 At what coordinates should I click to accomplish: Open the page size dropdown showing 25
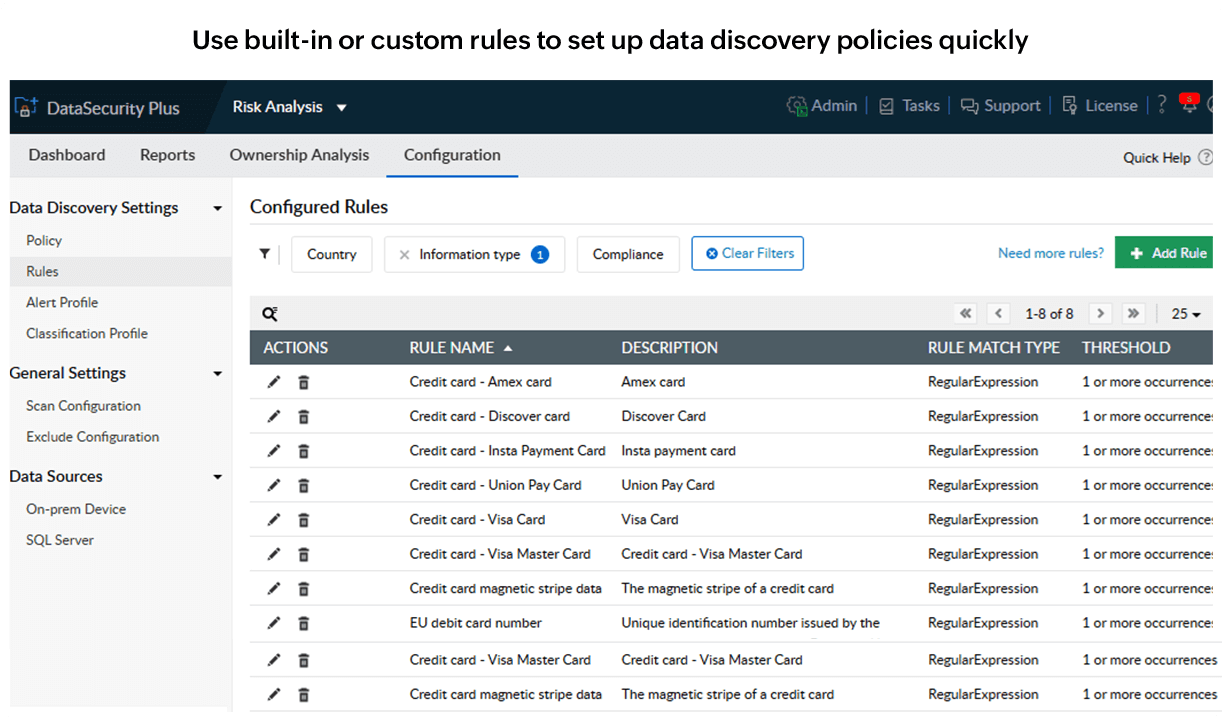(1185, 313)
